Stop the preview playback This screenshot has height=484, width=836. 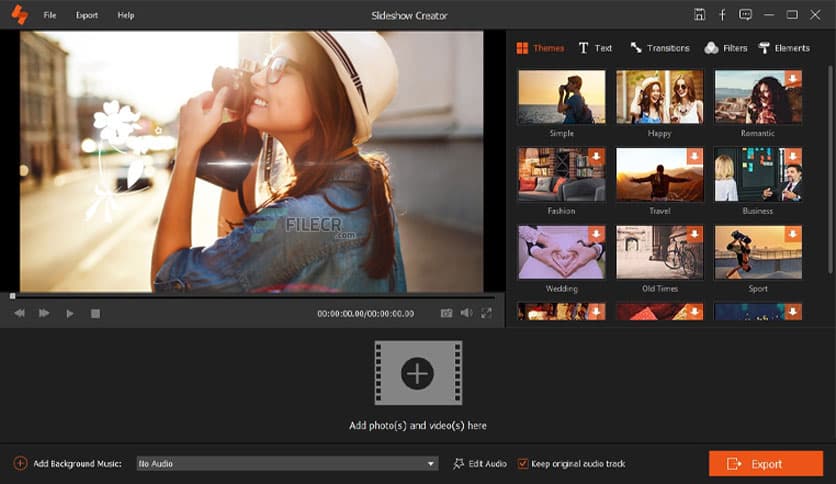(95, 313)
